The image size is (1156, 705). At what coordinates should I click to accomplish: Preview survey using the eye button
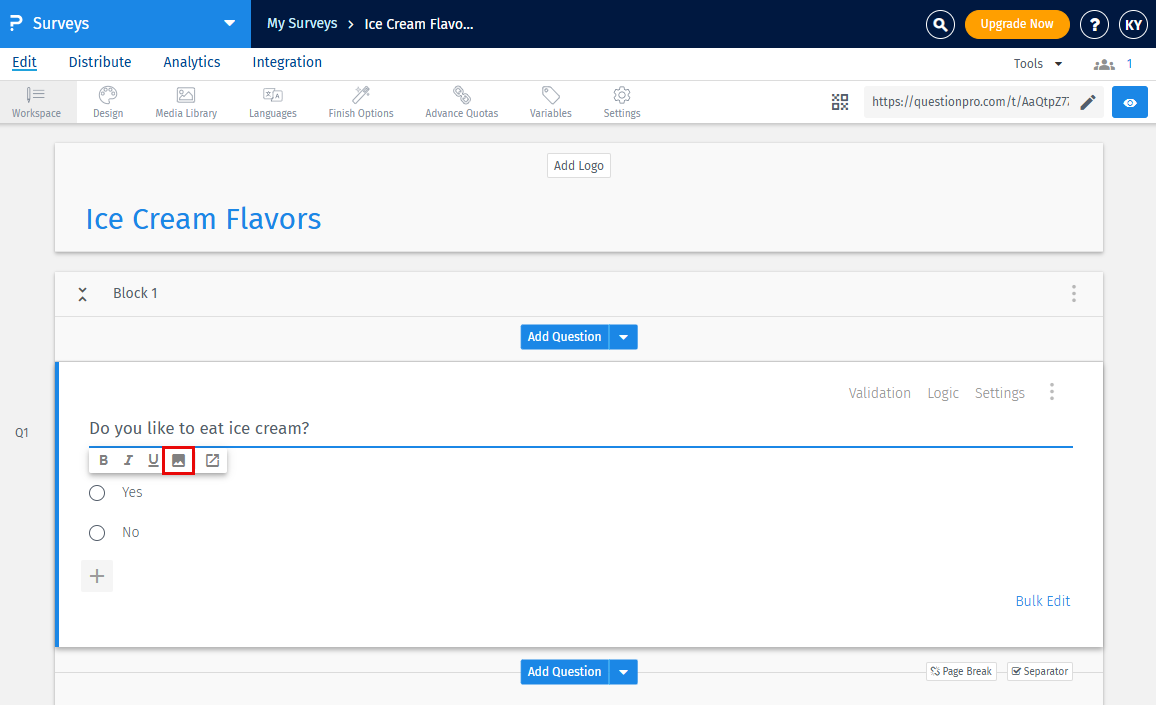pyautogui.click(x=1130, y=102)
